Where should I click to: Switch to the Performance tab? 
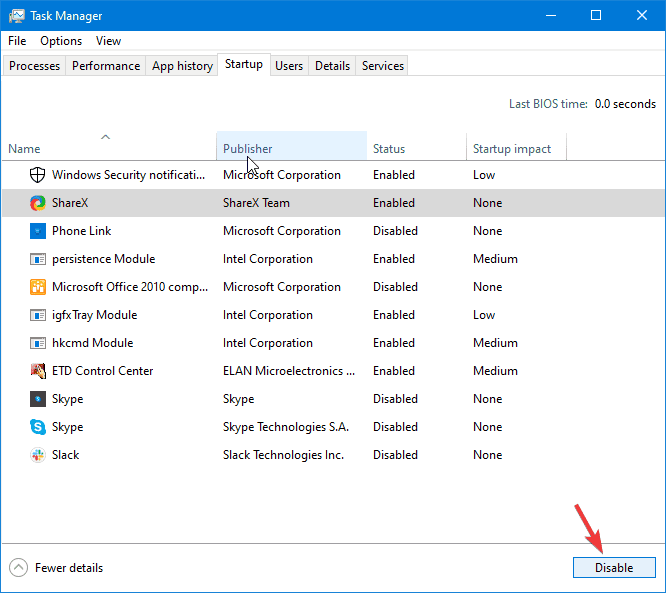tap(106, 66)
